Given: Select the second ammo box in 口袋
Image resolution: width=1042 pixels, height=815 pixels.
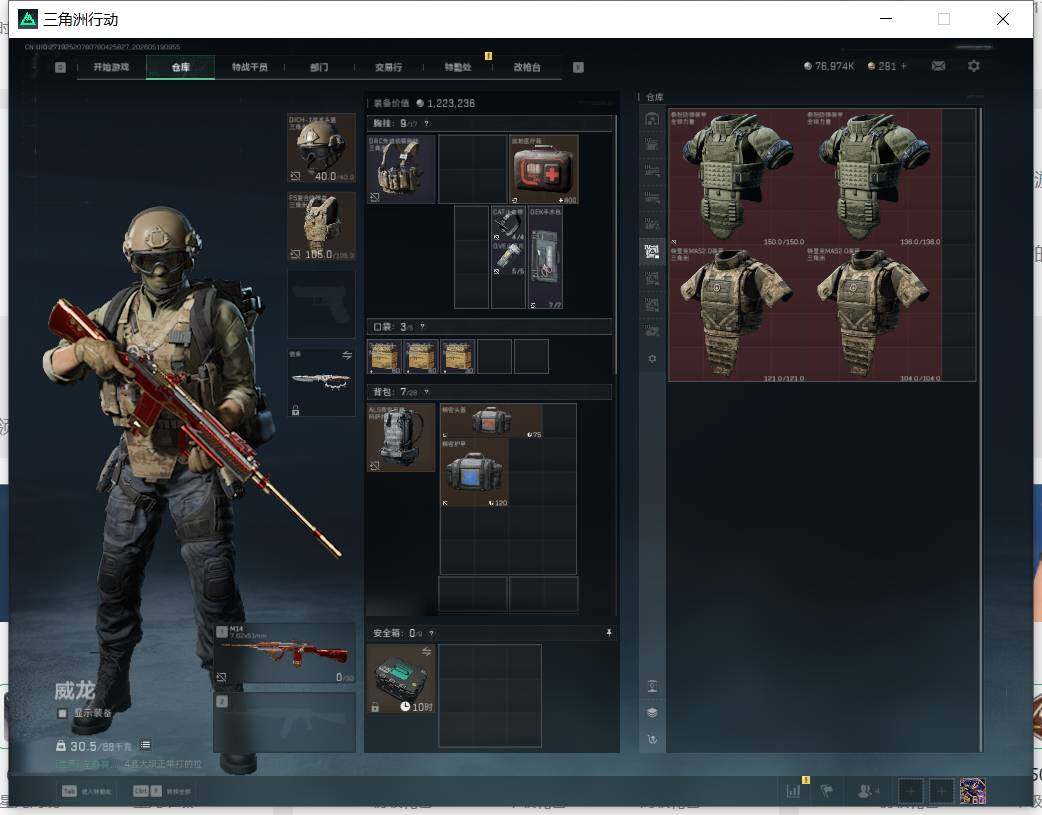Looking at the screenshot, I should coord(421,357).
